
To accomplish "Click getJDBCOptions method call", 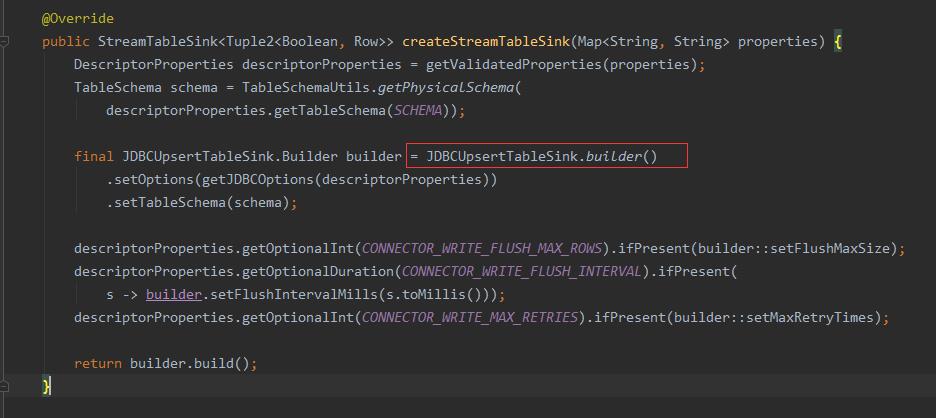I will (257, 180).
